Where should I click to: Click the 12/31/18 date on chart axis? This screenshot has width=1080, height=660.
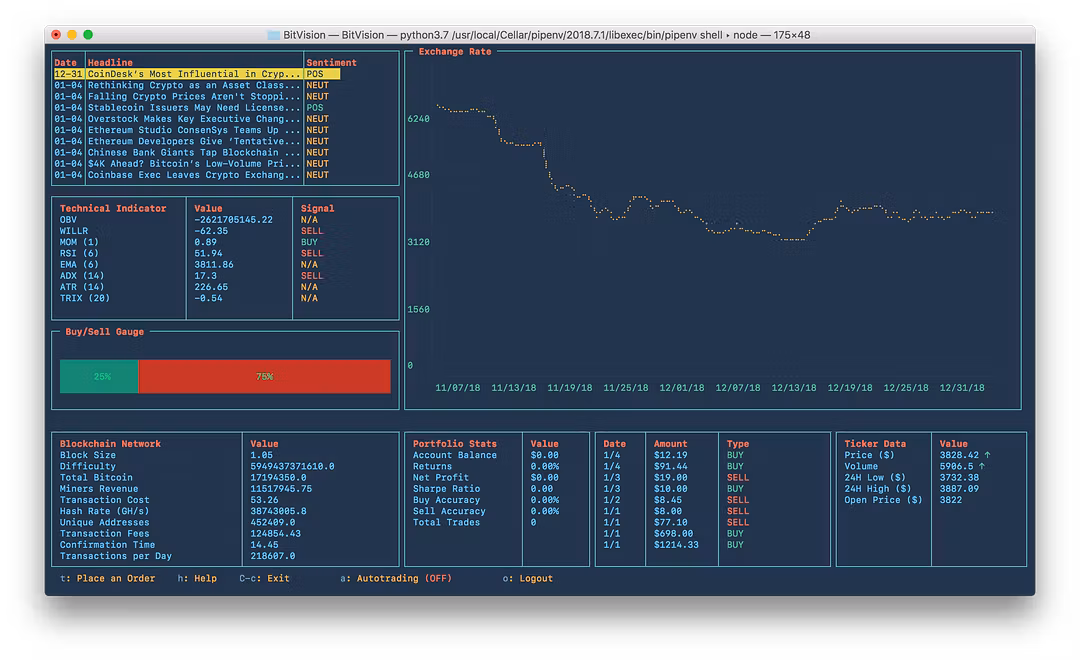click(962, 388)
